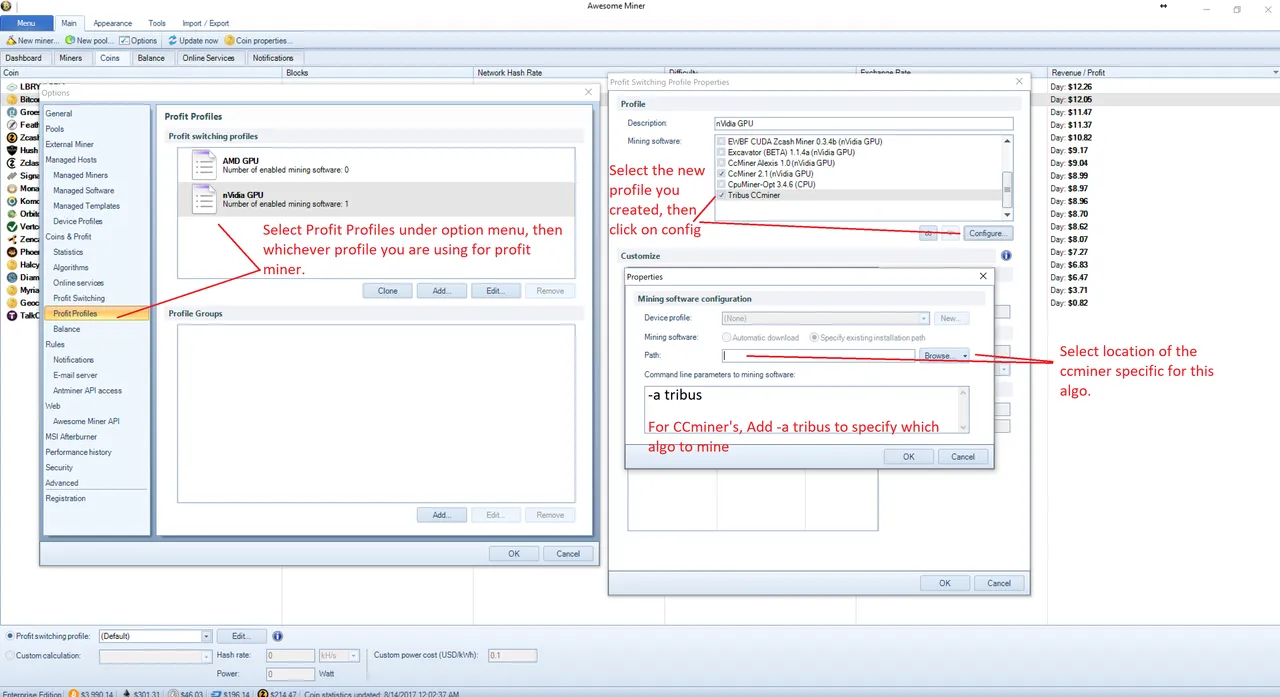Enable CcMiner Alexis 1.0 checkbox
Screen dimensions: 1280x697
click(x=722, y=163)
